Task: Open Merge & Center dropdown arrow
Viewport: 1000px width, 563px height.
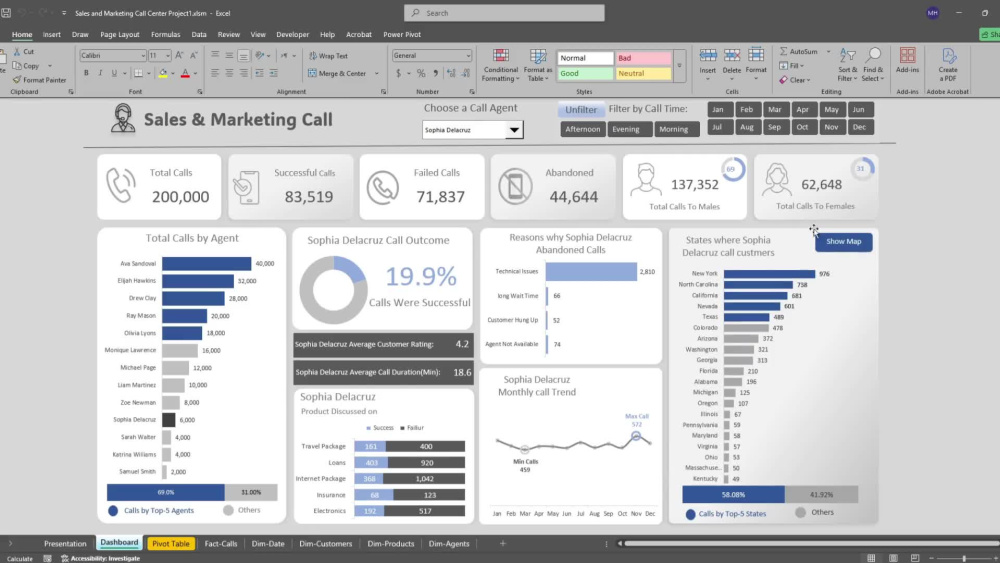Action: point(376,73)
